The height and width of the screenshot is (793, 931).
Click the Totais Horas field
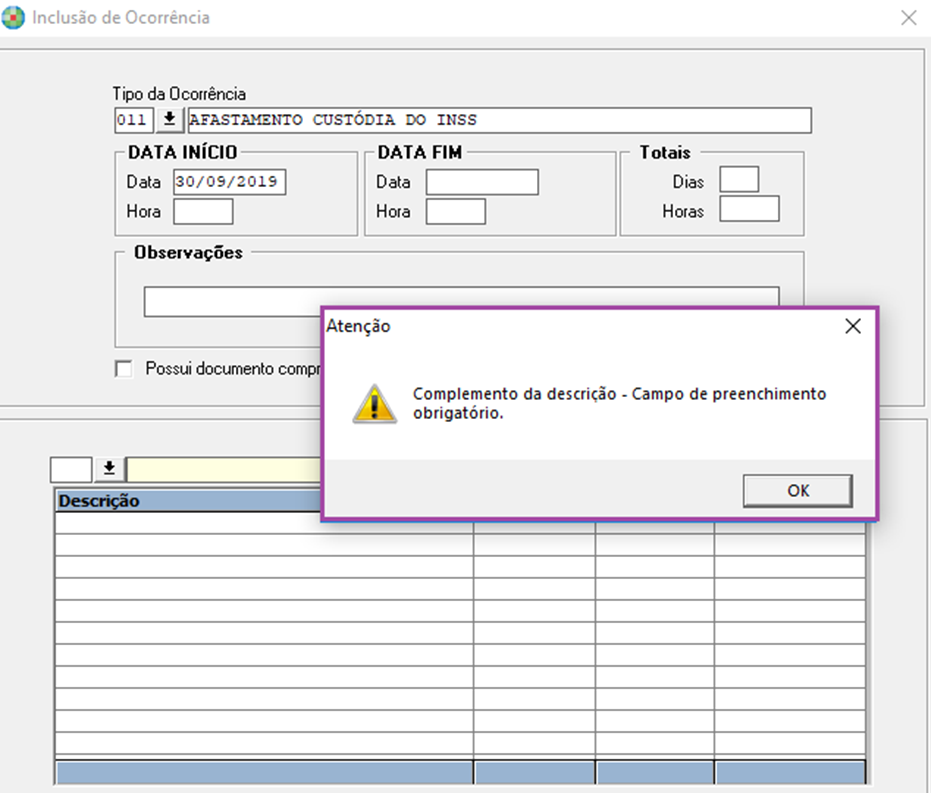749,209
